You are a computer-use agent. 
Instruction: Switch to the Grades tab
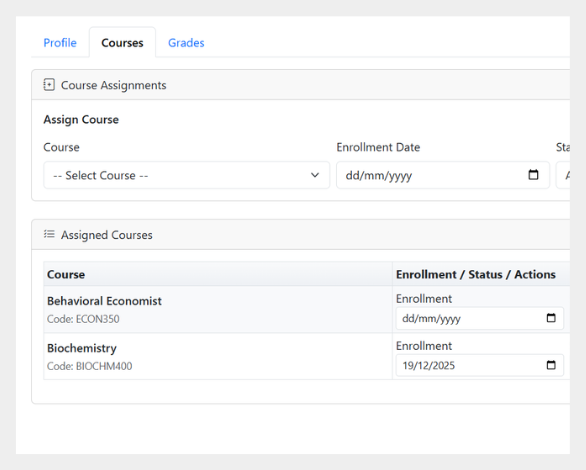pyautogui.click(x=186, y=43)
